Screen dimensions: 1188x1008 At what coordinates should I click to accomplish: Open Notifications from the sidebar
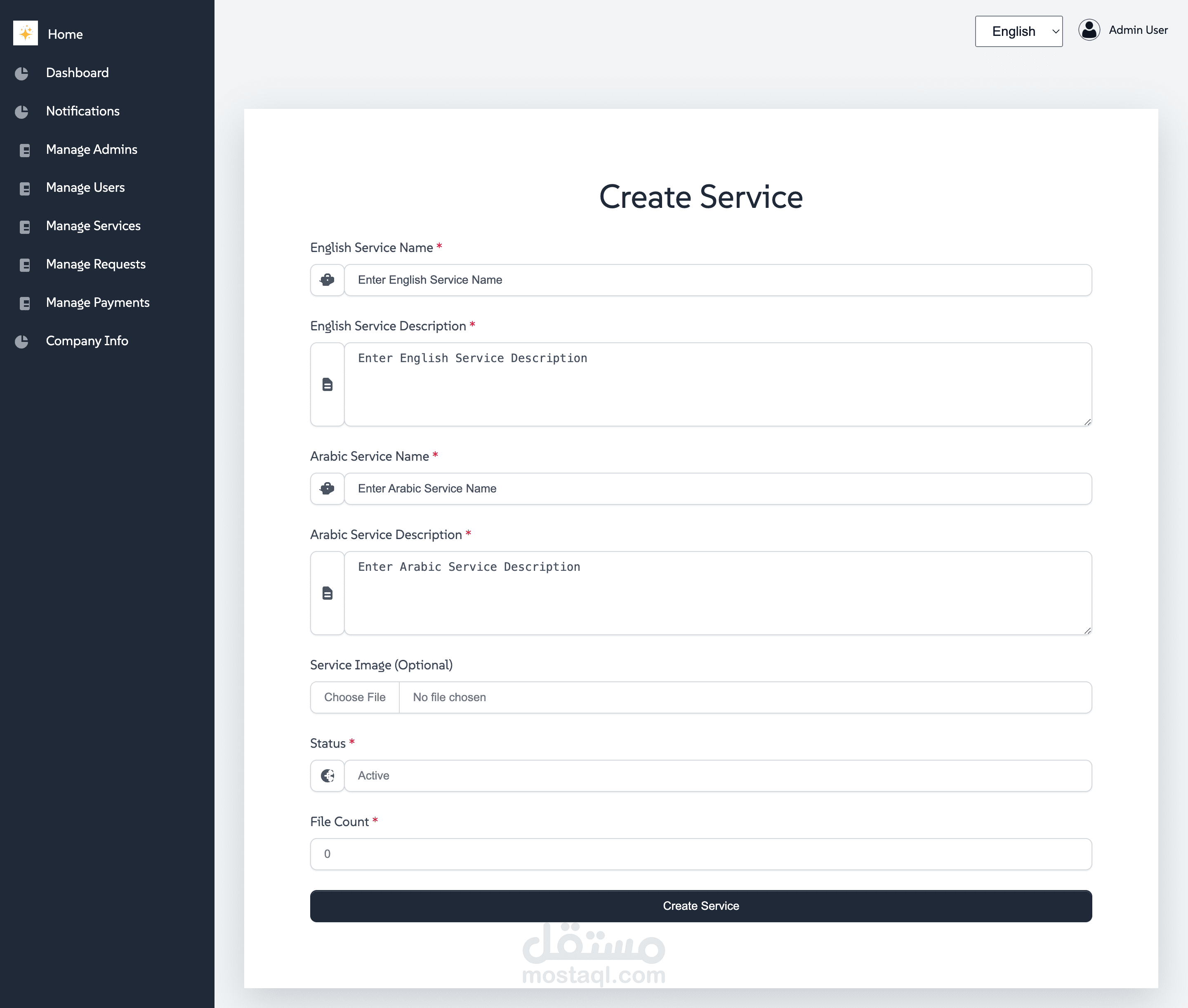click(x=83, y=111)
